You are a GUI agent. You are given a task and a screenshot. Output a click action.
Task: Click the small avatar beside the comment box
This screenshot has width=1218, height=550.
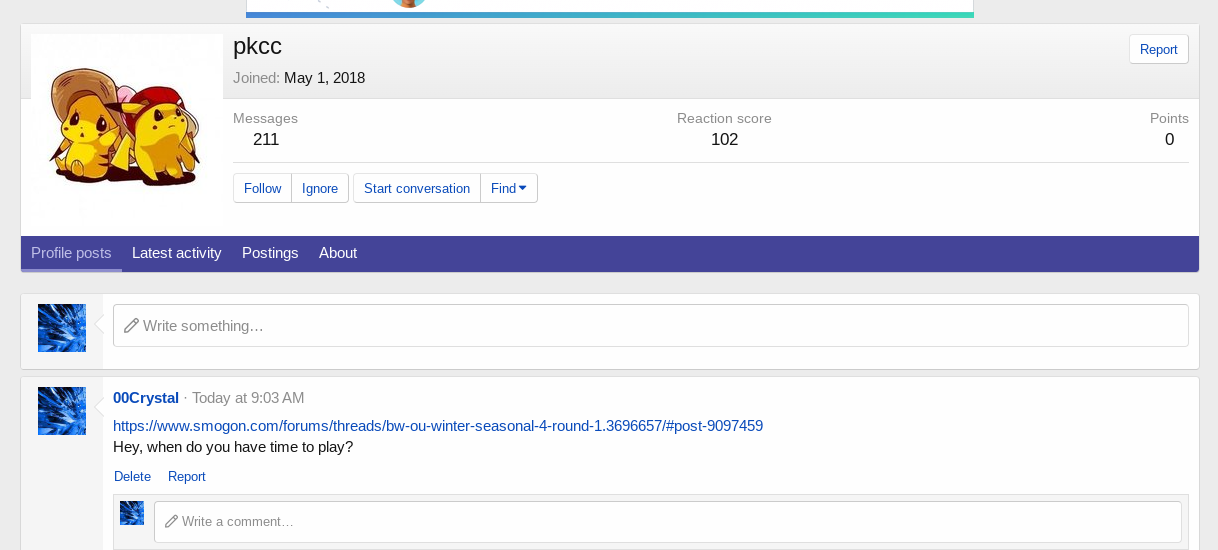point(132,513)
